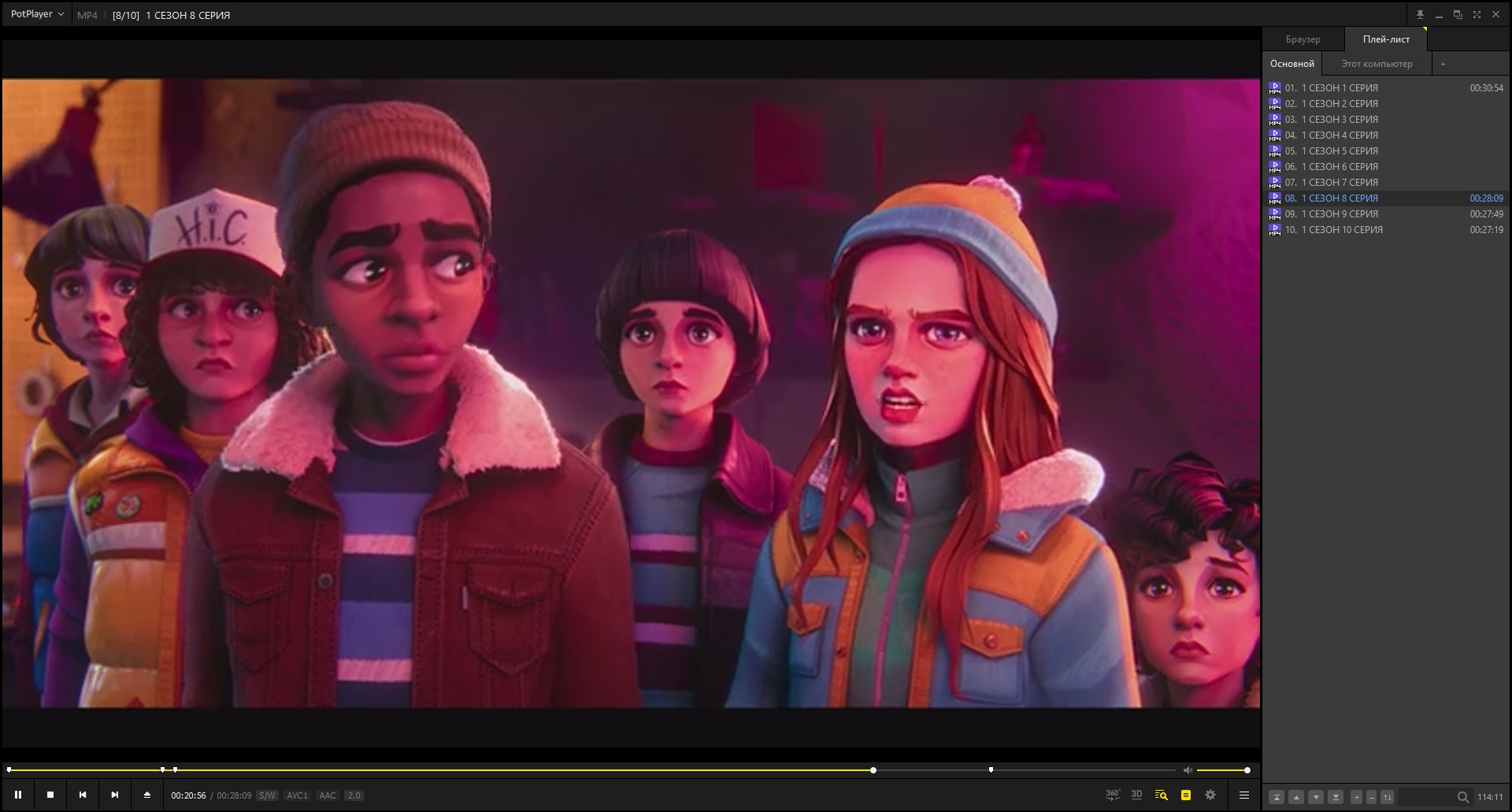Click the total duration 00:28:09 display
1512x812 pixels.
[x=235, y=795]
